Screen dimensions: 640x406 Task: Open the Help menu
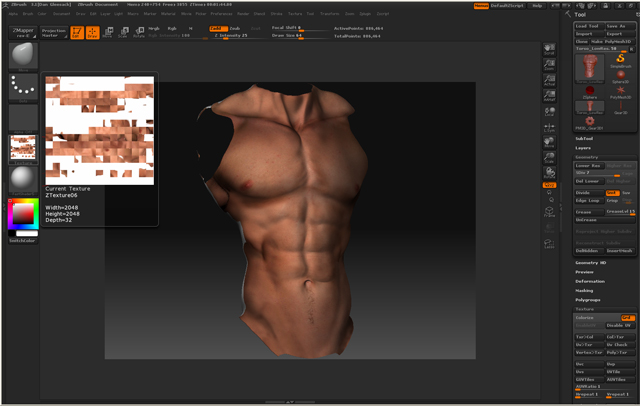coord(537,5)
